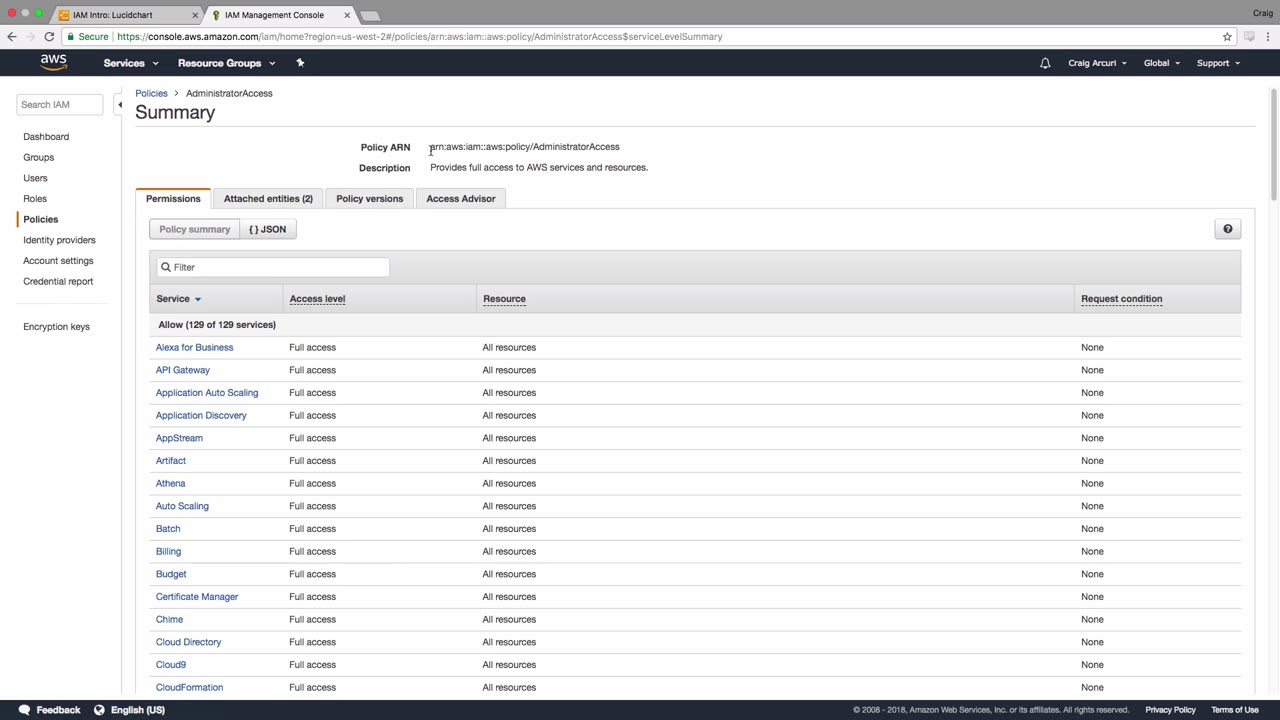Open the notifications bell icon

coord(1045,63)
